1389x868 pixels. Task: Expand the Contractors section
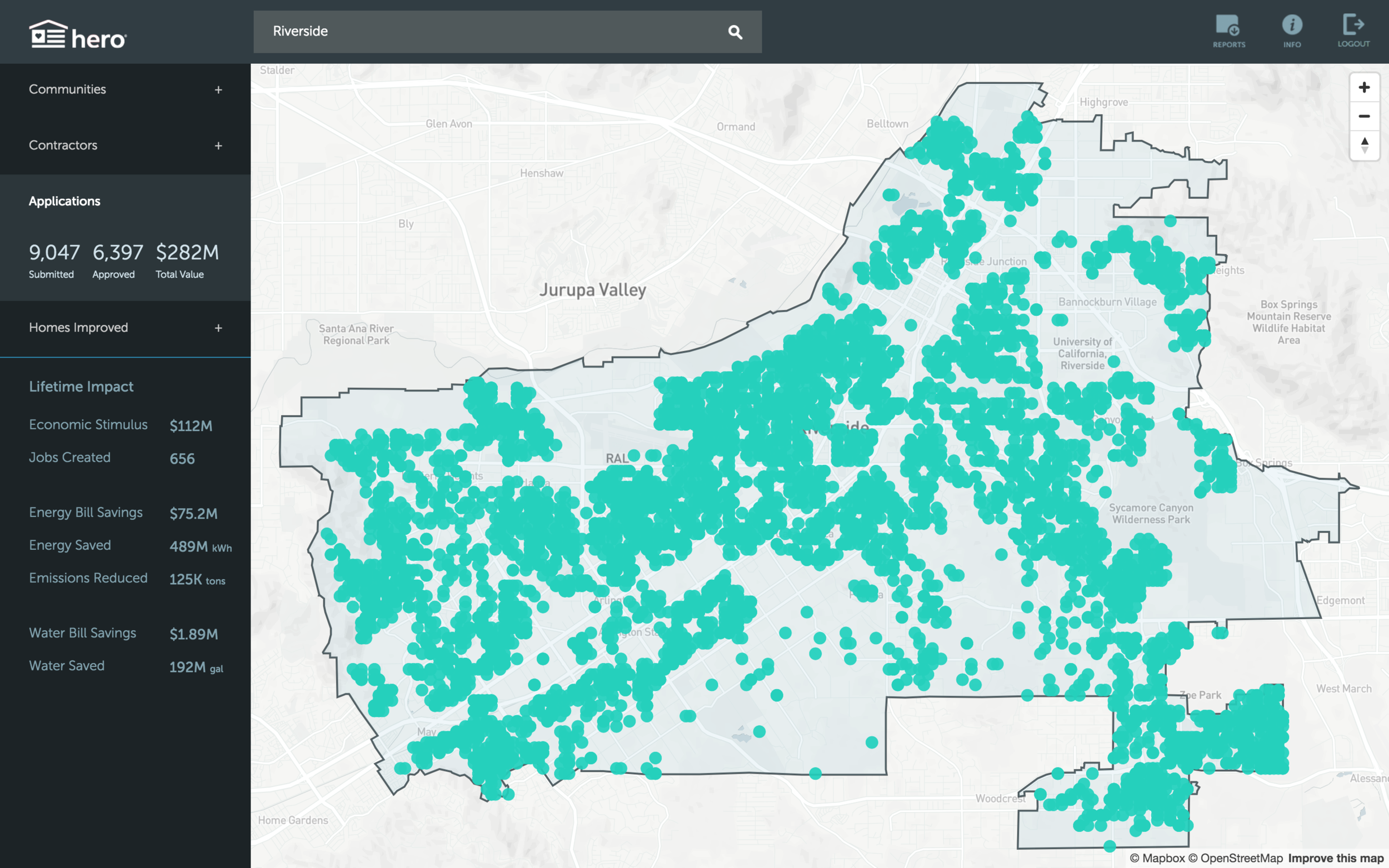click(x=218, y=147)
